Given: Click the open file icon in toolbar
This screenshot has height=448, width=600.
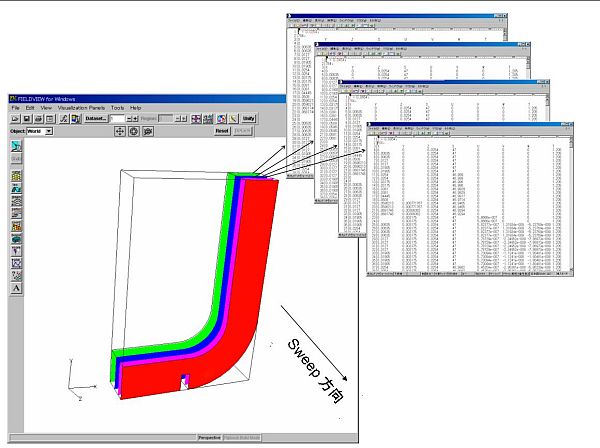Looking at the screenshot, I should (16, 118).
